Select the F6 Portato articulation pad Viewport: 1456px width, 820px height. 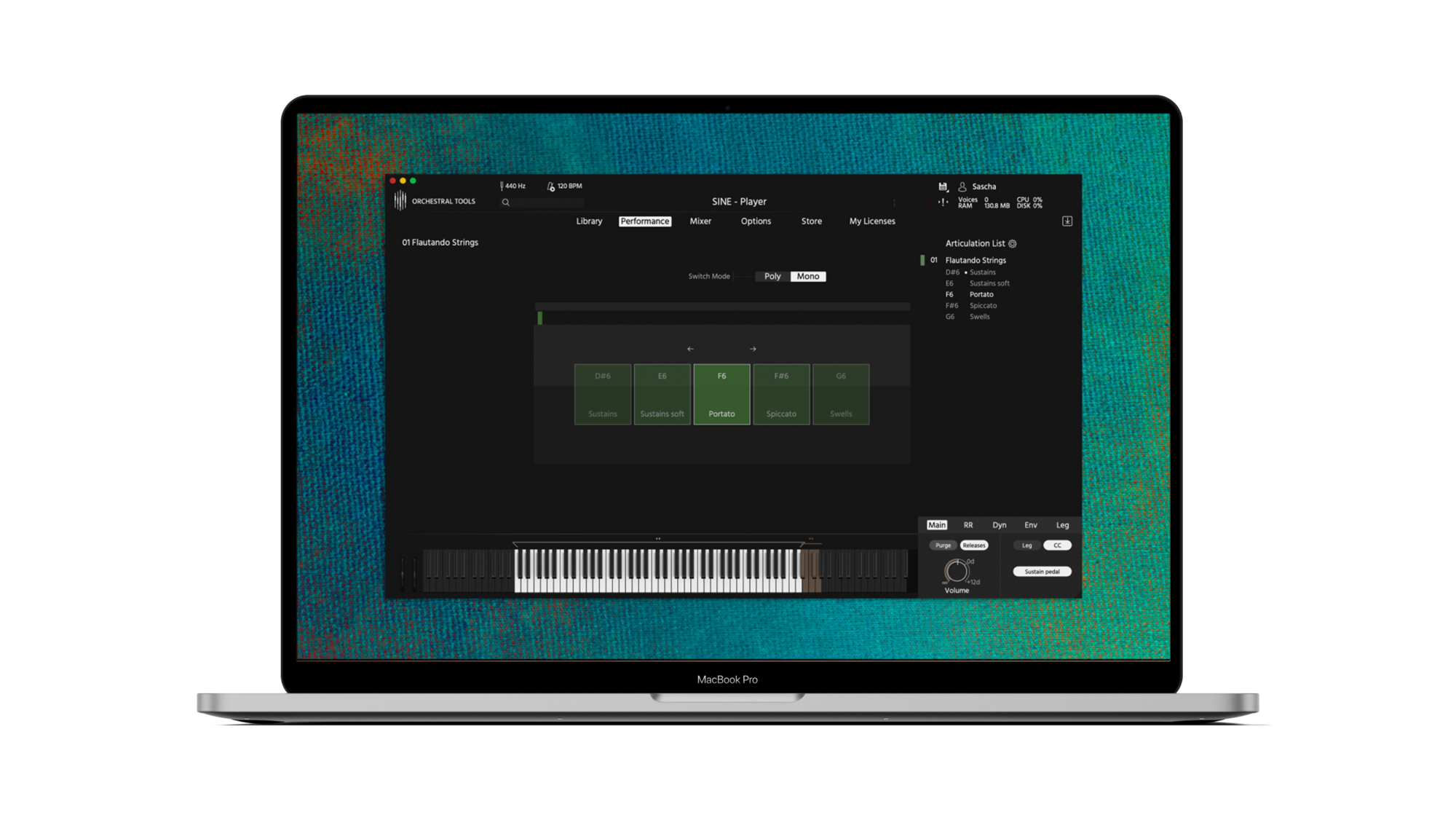[721, 393]
